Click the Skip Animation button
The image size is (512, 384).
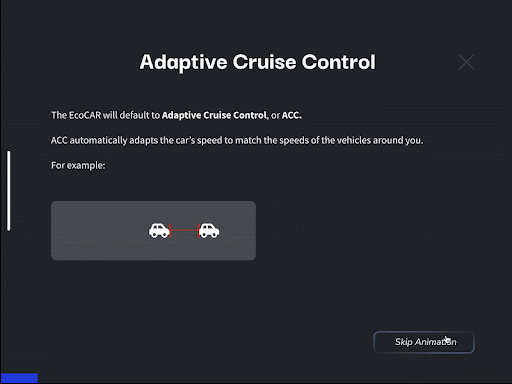(424, 342)
